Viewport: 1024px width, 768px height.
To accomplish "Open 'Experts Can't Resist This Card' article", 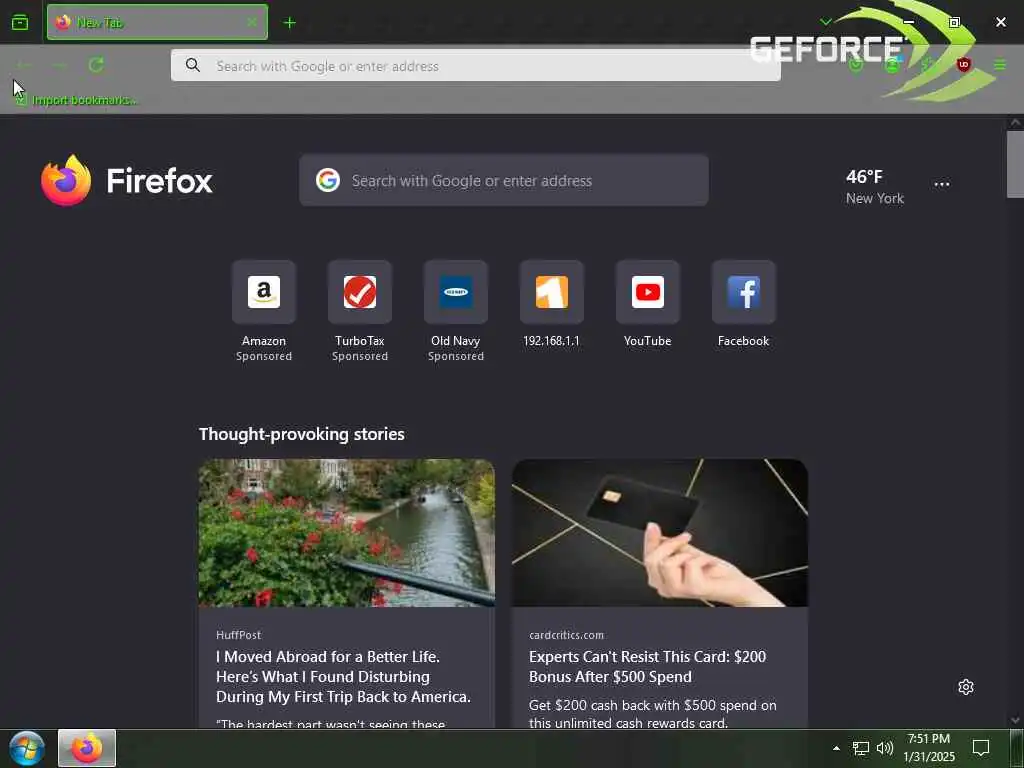I will pyautogui.click(x=647, y=667).
